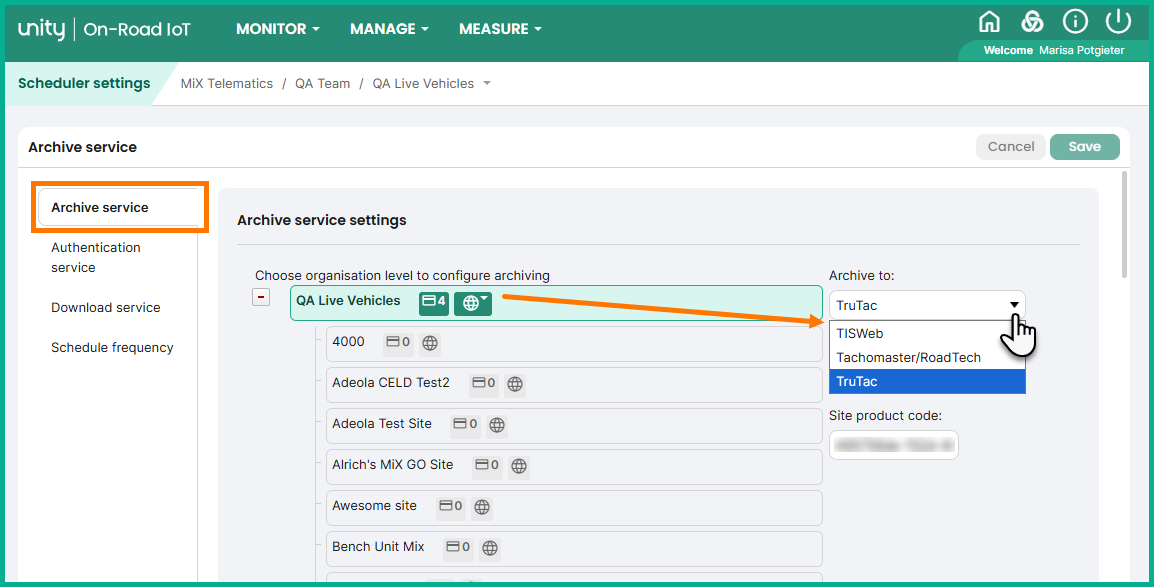1154x587 pixels.
Task: Click QA Team breadcrumb link
Action: 322,84
